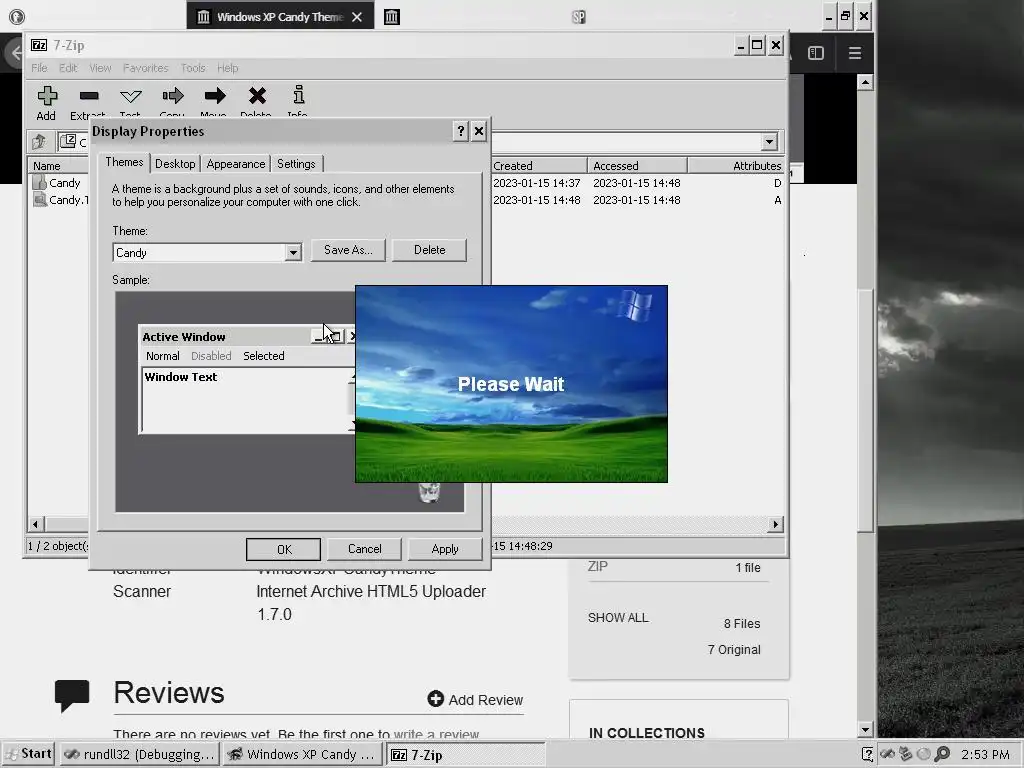1024x768 pixels.
Task: Open the 7-Zip File menu
Action: click(x=39, y=68)
